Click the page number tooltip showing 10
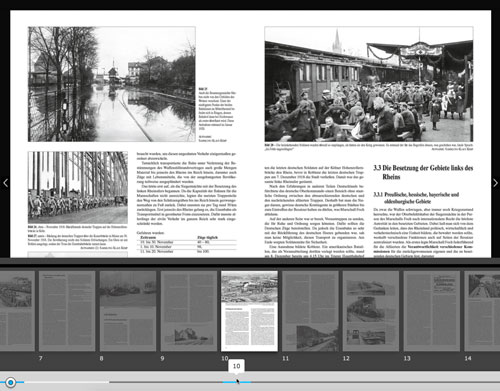This screenshot has width=500, height=391. coord(236,366)
